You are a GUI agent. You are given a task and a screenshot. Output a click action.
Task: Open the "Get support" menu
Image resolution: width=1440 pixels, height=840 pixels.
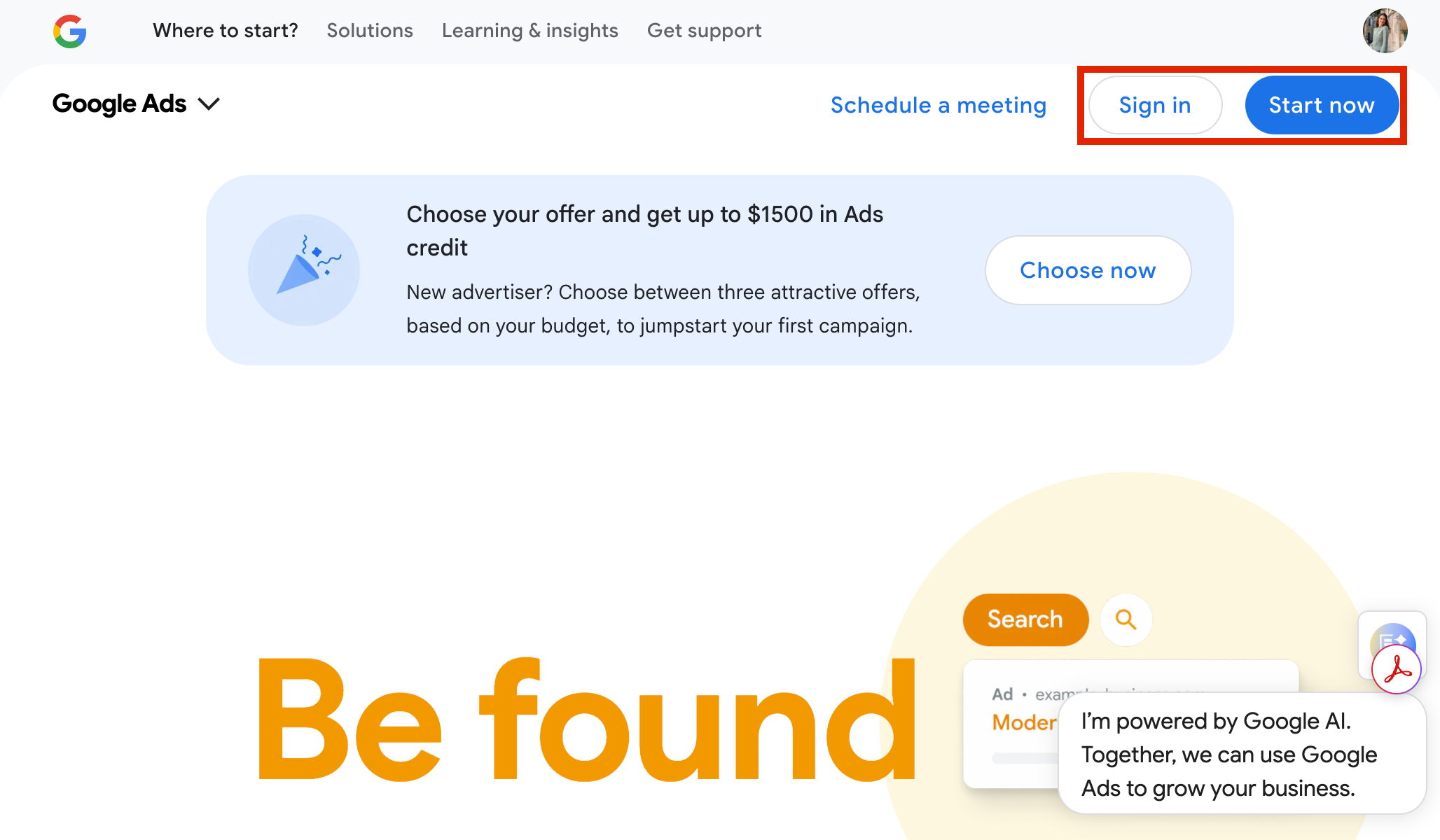(x=704, y=31)
